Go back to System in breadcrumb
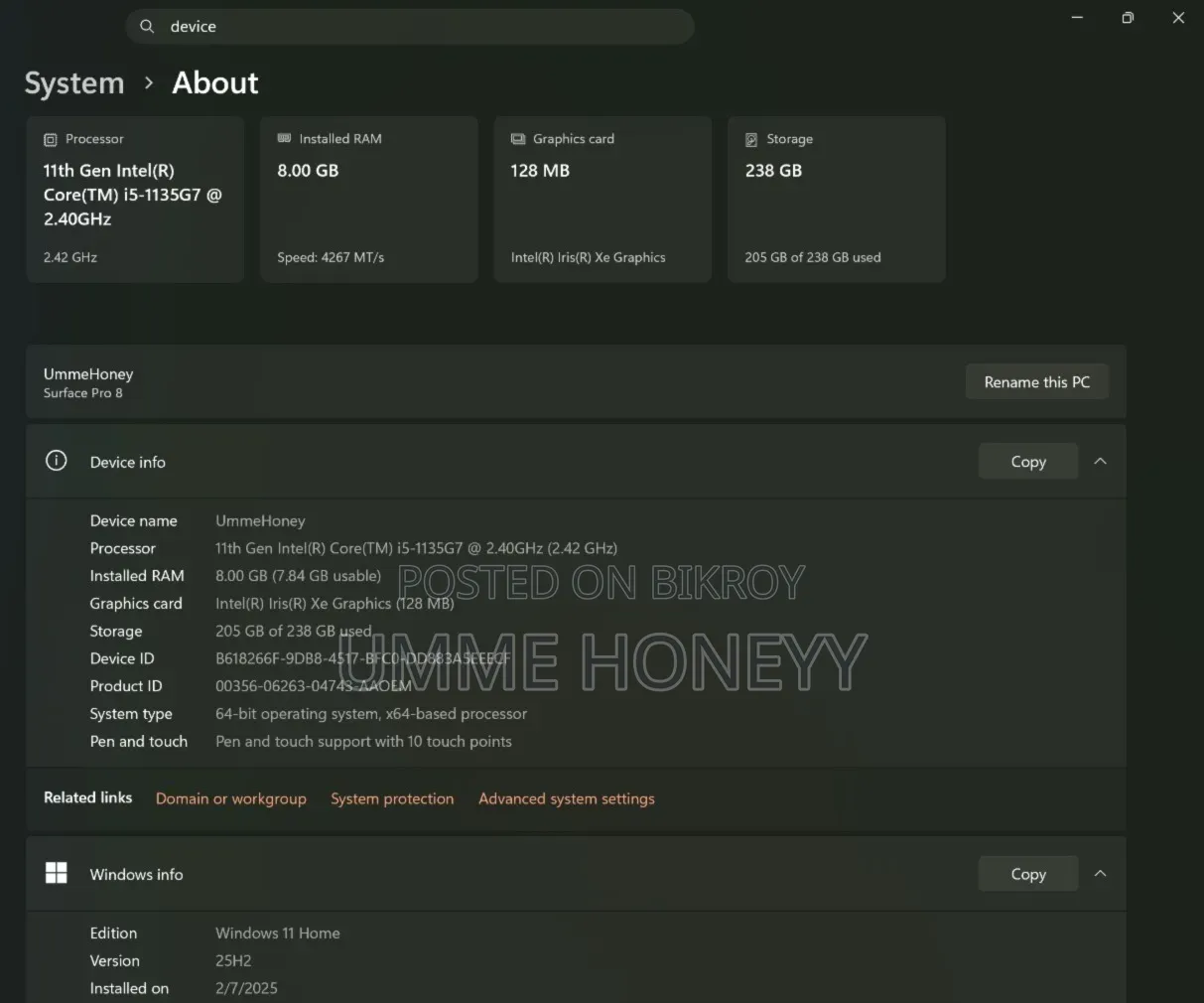The width and height of the screenshot is (1204, 1003). [74, 83]
